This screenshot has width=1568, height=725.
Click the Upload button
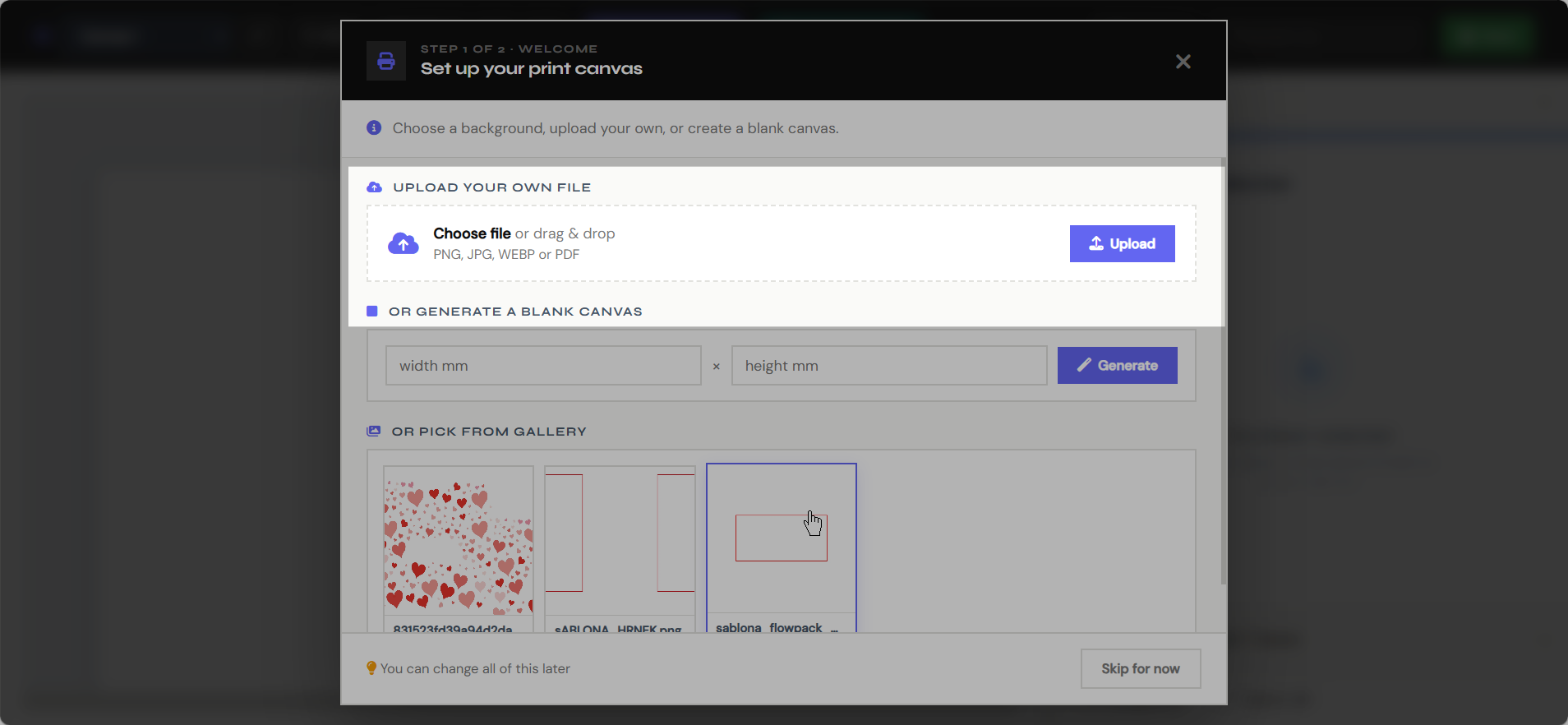click(1122, 243)
